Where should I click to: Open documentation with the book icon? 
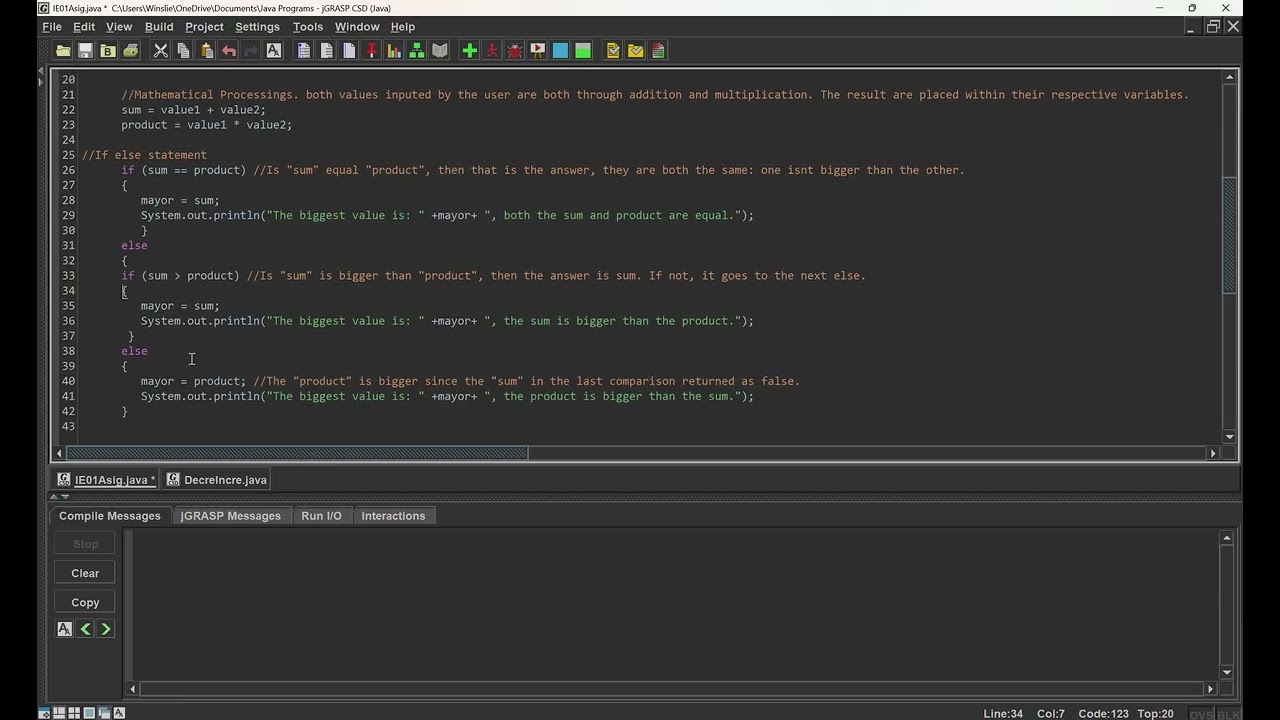pyautogui.click(x=440, y=51)
